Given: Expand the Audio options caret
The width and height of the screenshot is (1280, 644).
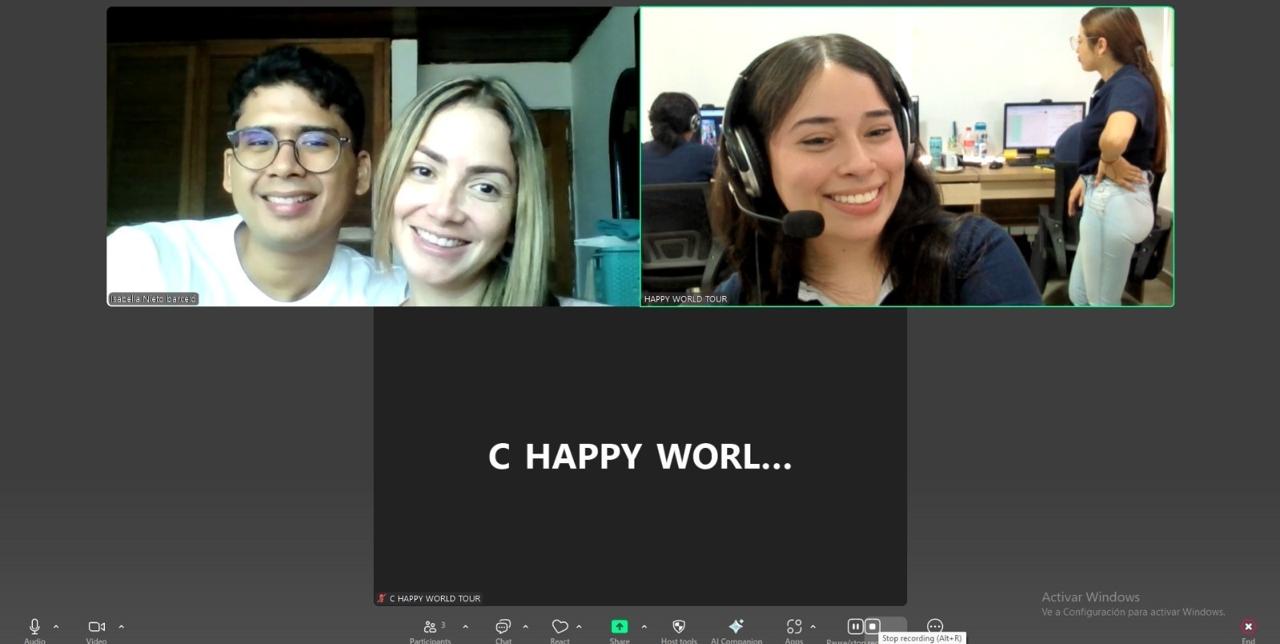Looking at the screenshot, I should coord(56,627).
